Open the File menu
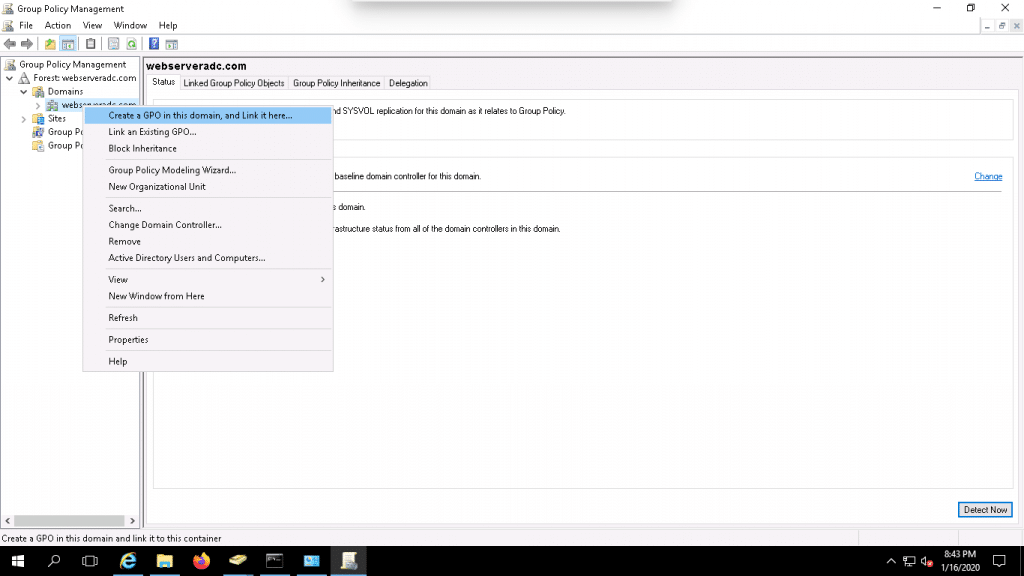Image resolution: width=1024 pixels, height=576 pixels. pyautogui.click(x=26, y=25)
